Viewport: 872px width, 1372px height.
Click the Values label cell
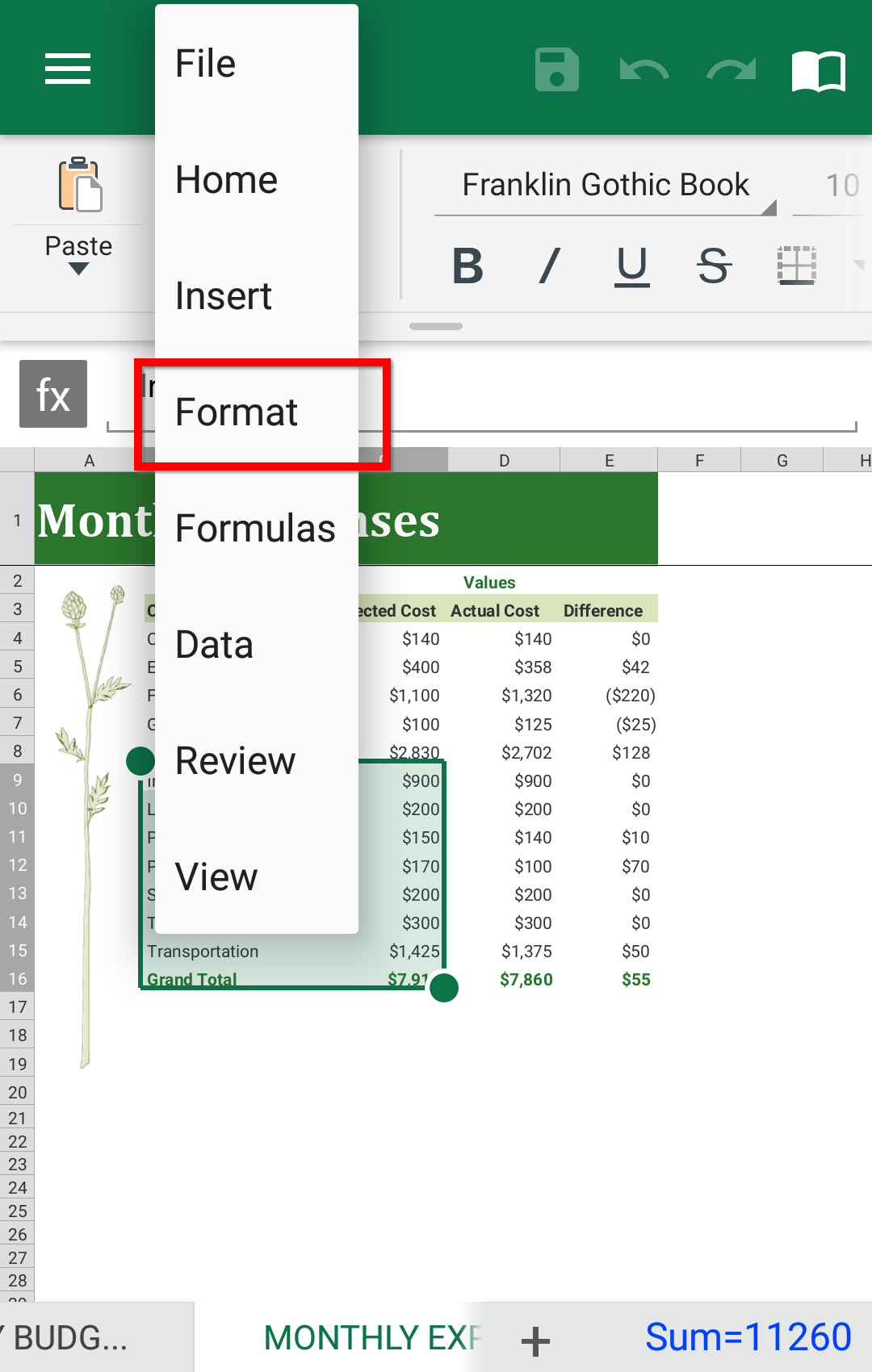[489, 582]
